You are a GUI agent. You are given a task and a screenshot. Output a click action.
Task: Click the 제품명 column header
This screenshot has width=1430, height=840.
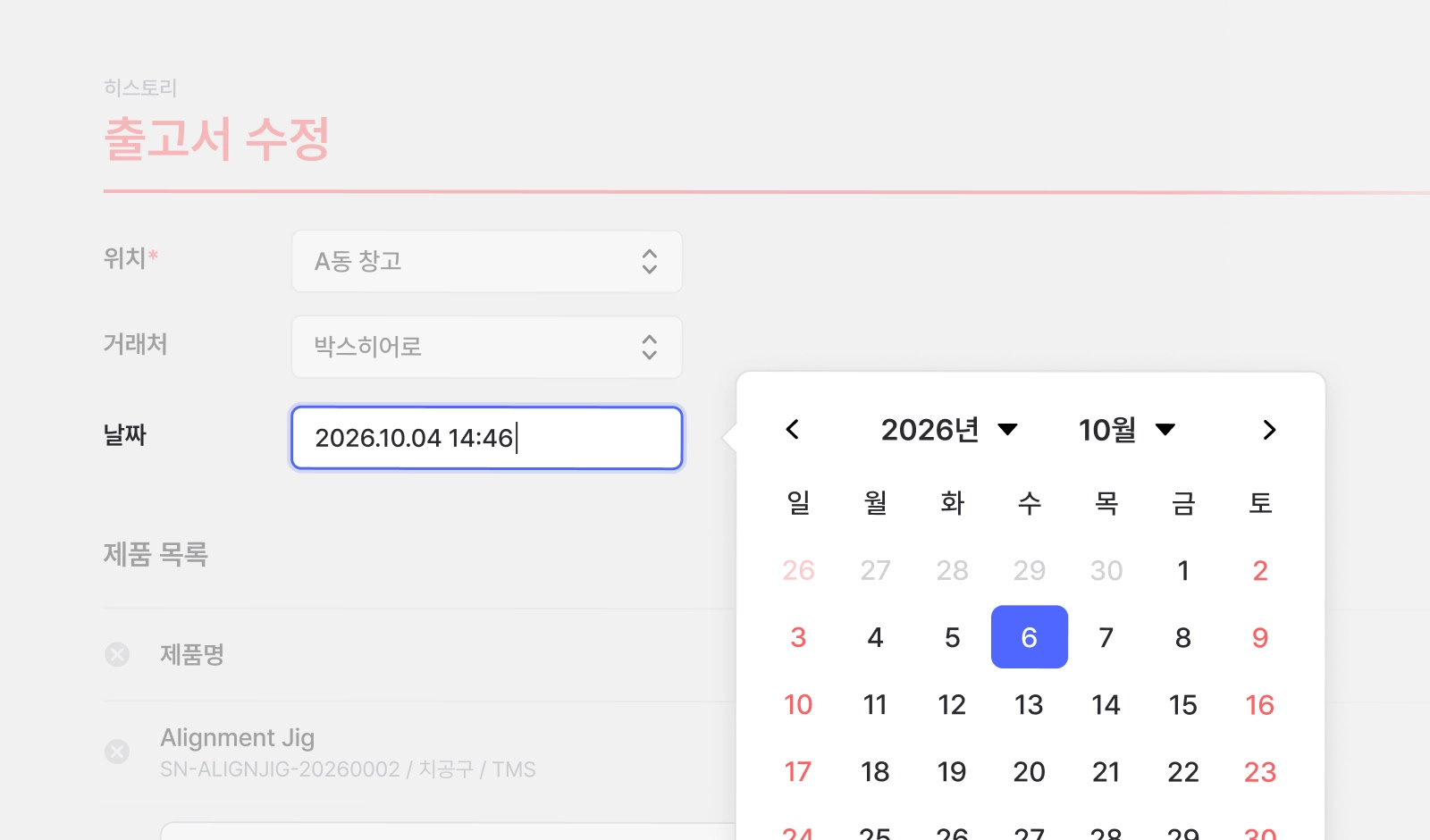point(192,655)
